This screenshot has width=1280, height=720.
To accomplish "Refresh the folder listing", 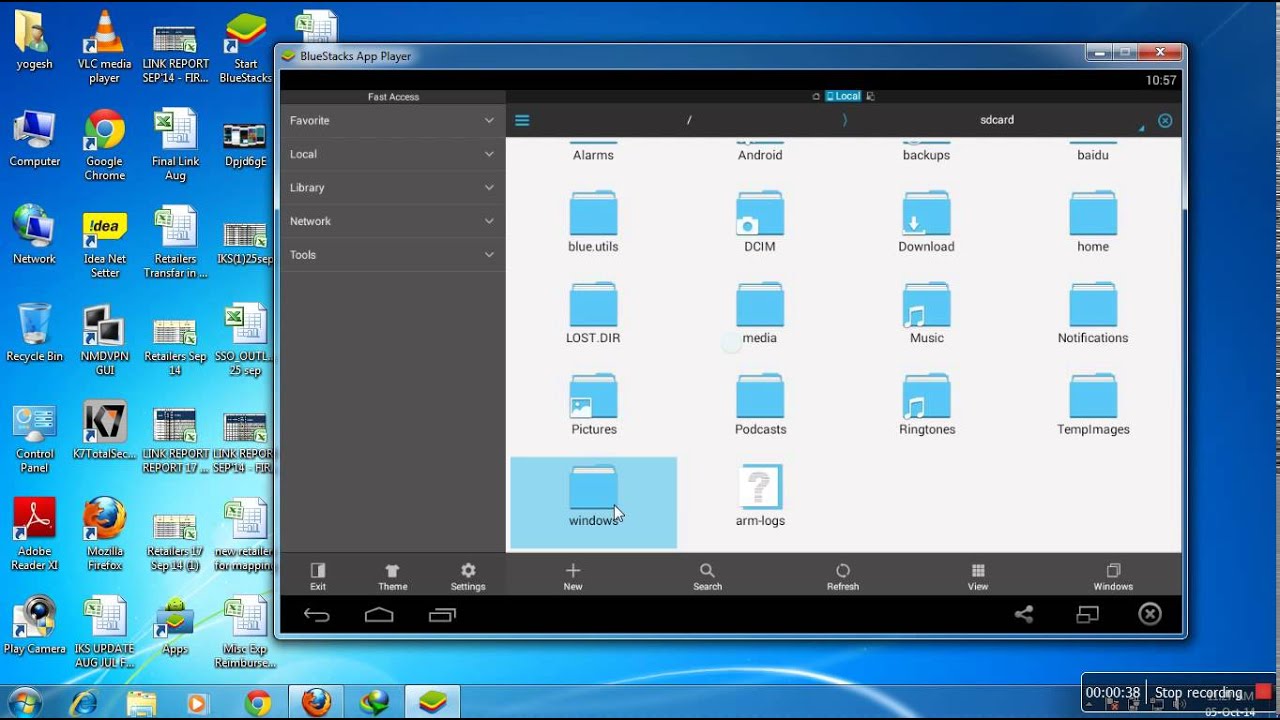I will 843,576.
